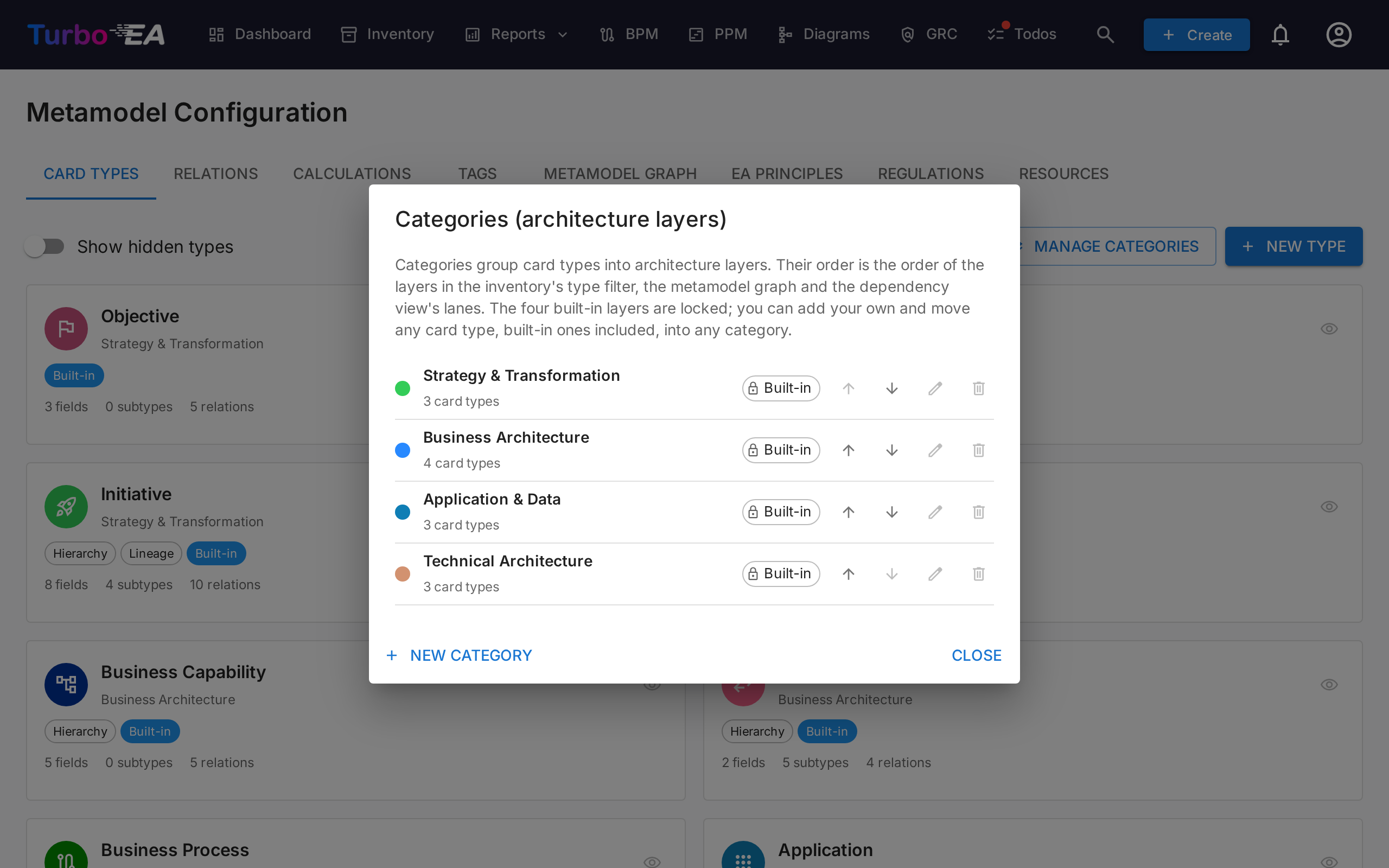Delete the Technical Architecture category
Viewport: 1389px width, 868px height.
[x=979, y=574]
